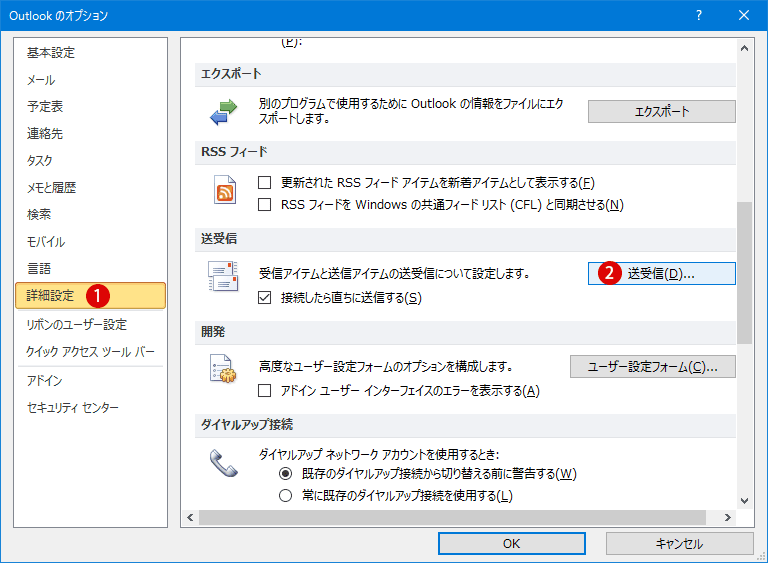This screenshot has width=768, height=563.
Task: Close the Outlook options dialog
Action: click(x=744, y=15)
